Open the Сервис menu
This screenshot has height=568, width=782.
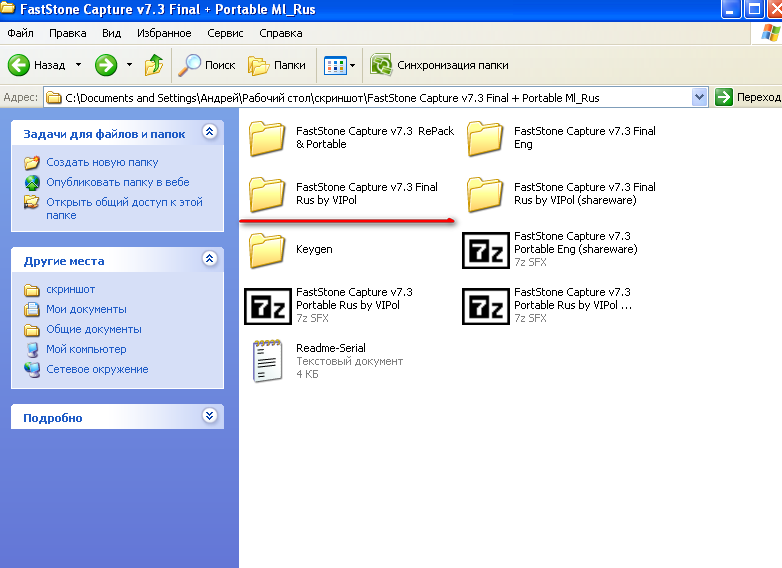click(225, 33)
